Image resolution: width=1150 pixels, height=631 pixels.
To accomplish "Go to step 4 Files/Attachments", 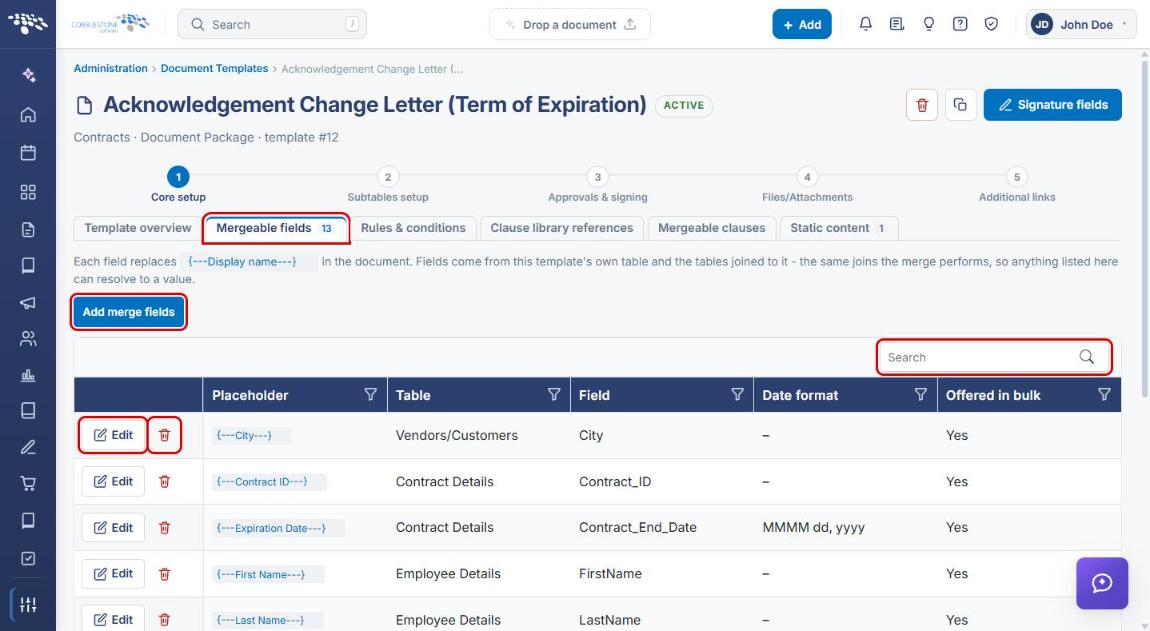I will point(807,185).
